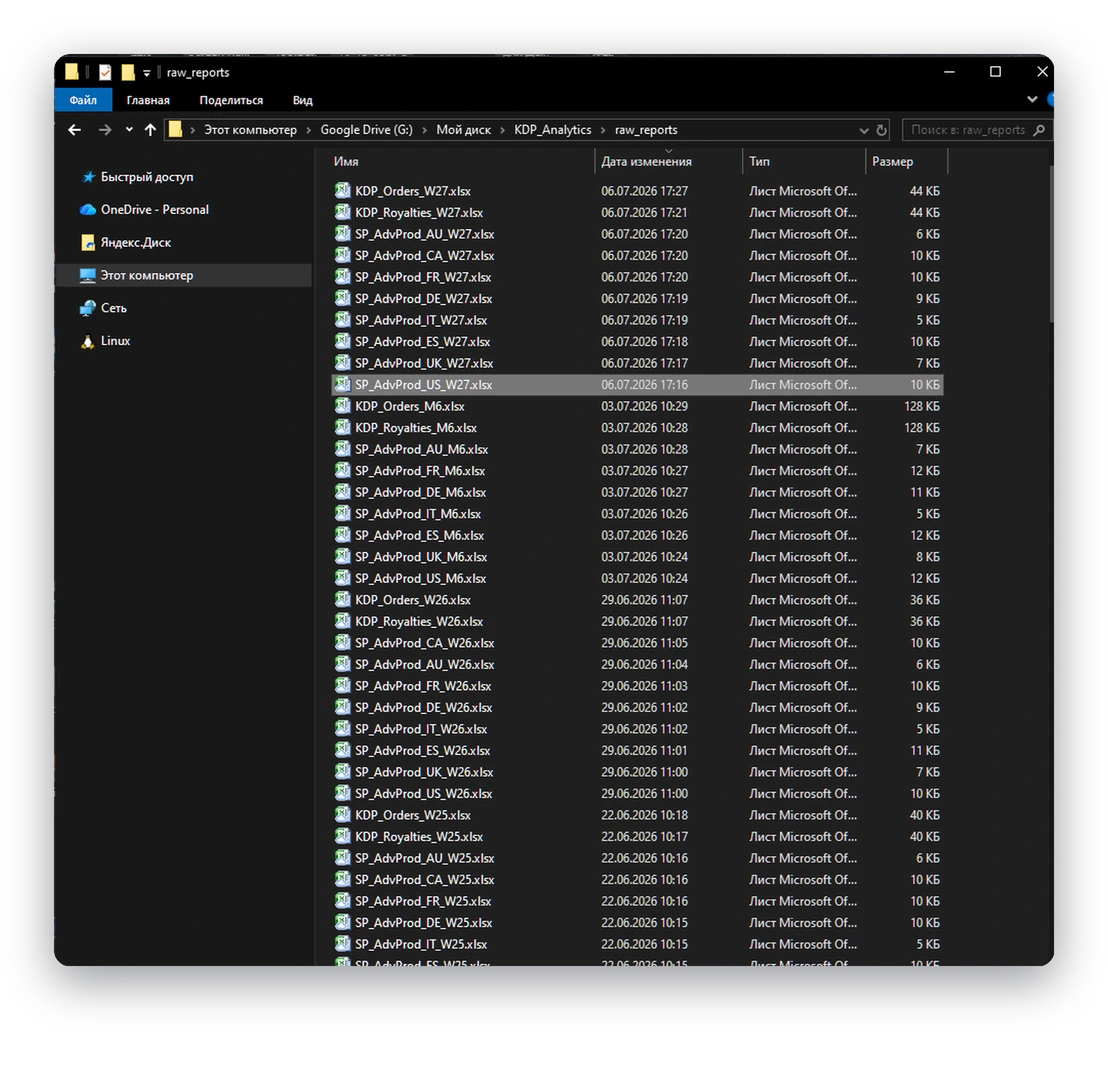Expand chevron after KDP_Analytics breadcrumb
1108x1066 pixels.
click(603, 130)
